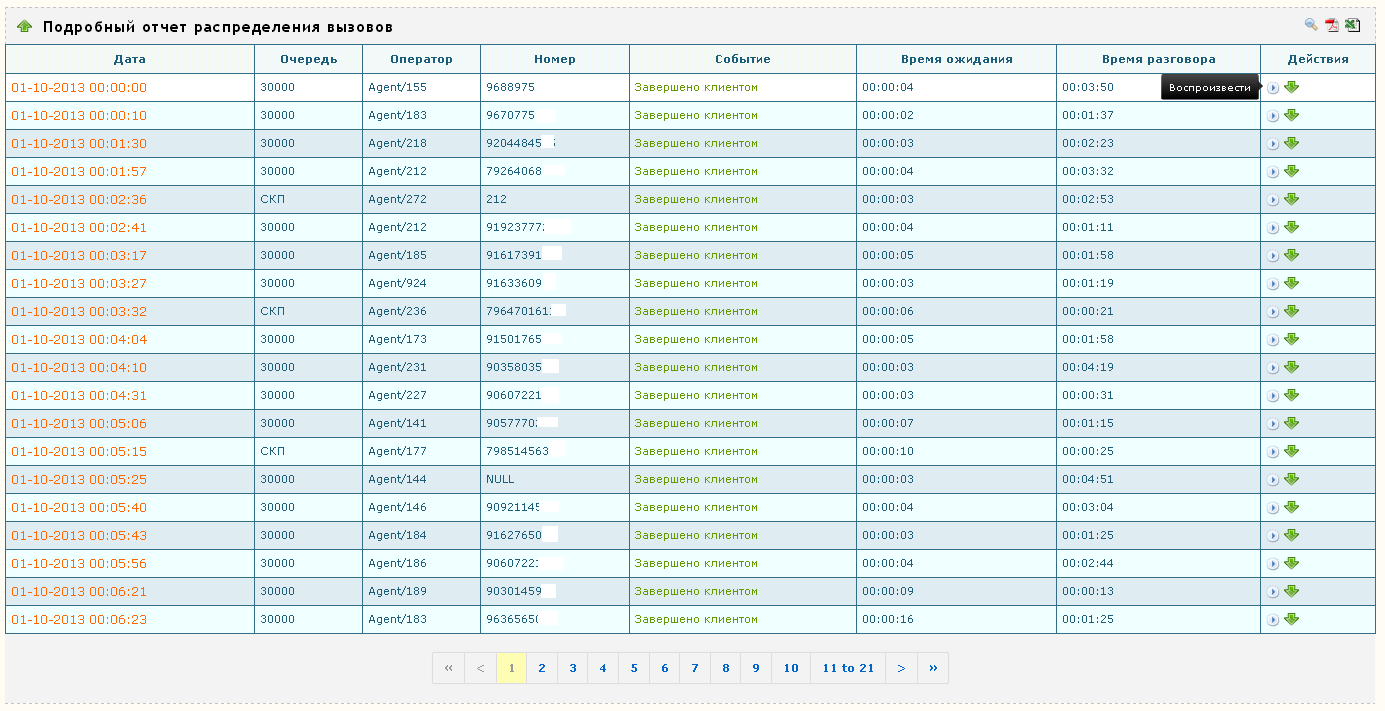Open date link 01-10-2013 00:06:23
Screen dimensions: 1385x711
click(x=79, y=620)
